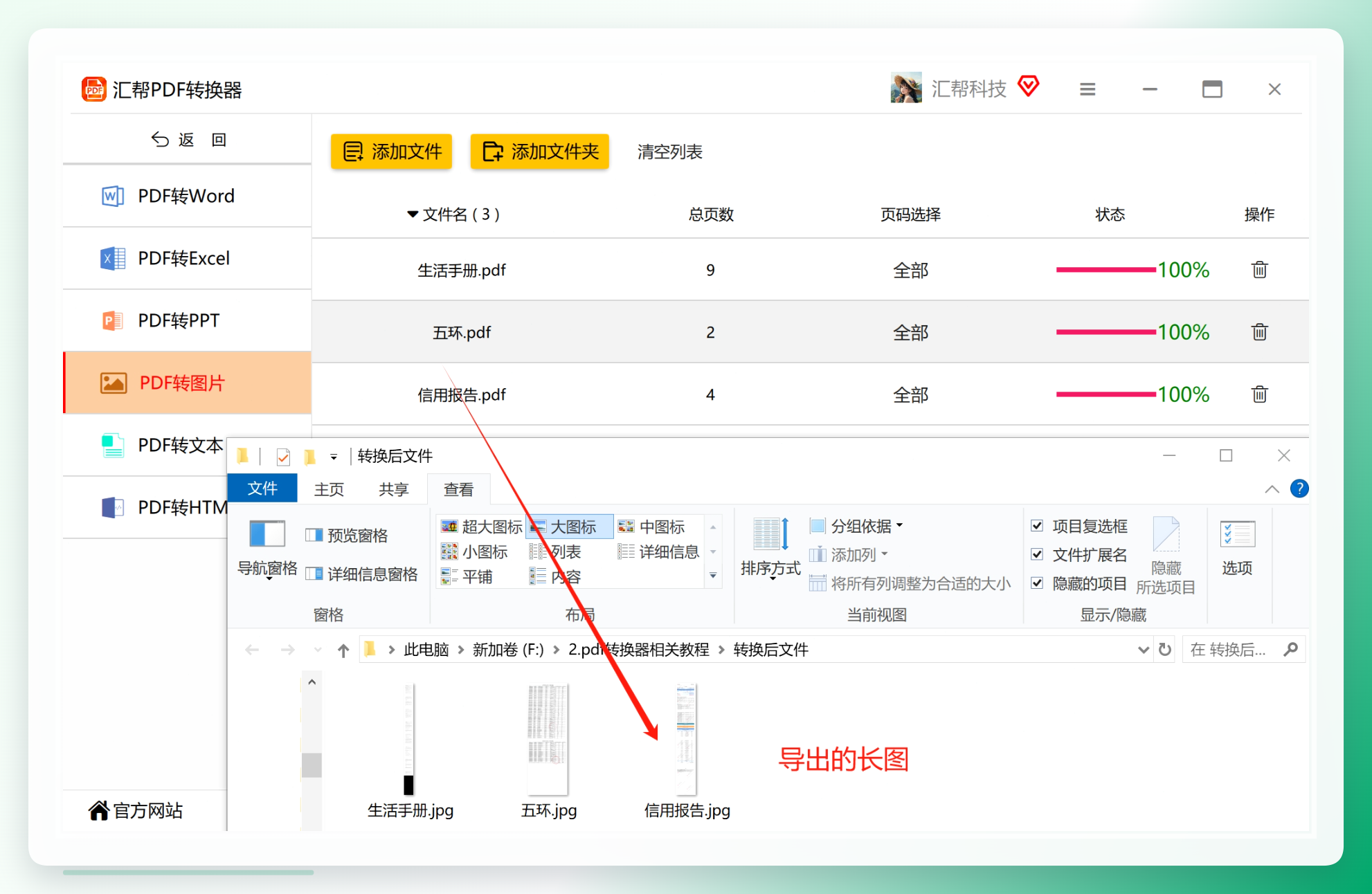Image resolution: width=1372 pixels, height=894 pixels.
Task: Select the 信用报告.jpg thumbnail
Action: coord(686,739)
